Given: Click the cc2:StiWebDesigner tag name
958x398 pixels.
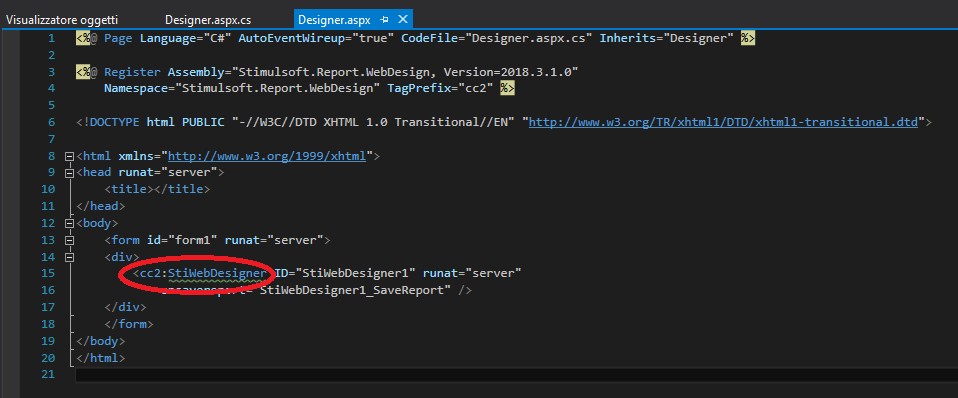Looking at the screenshot, I should (x=203, y=273).
